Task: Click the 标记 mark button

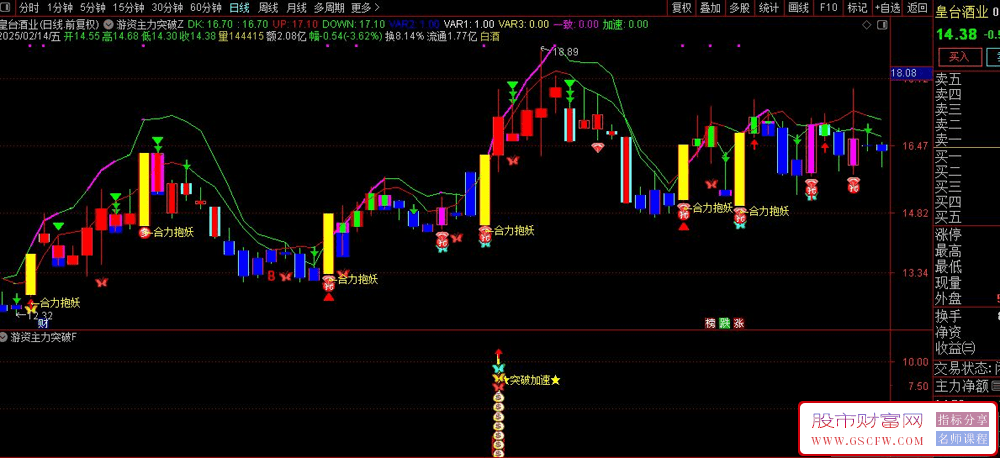Action: tap(857, 8)
